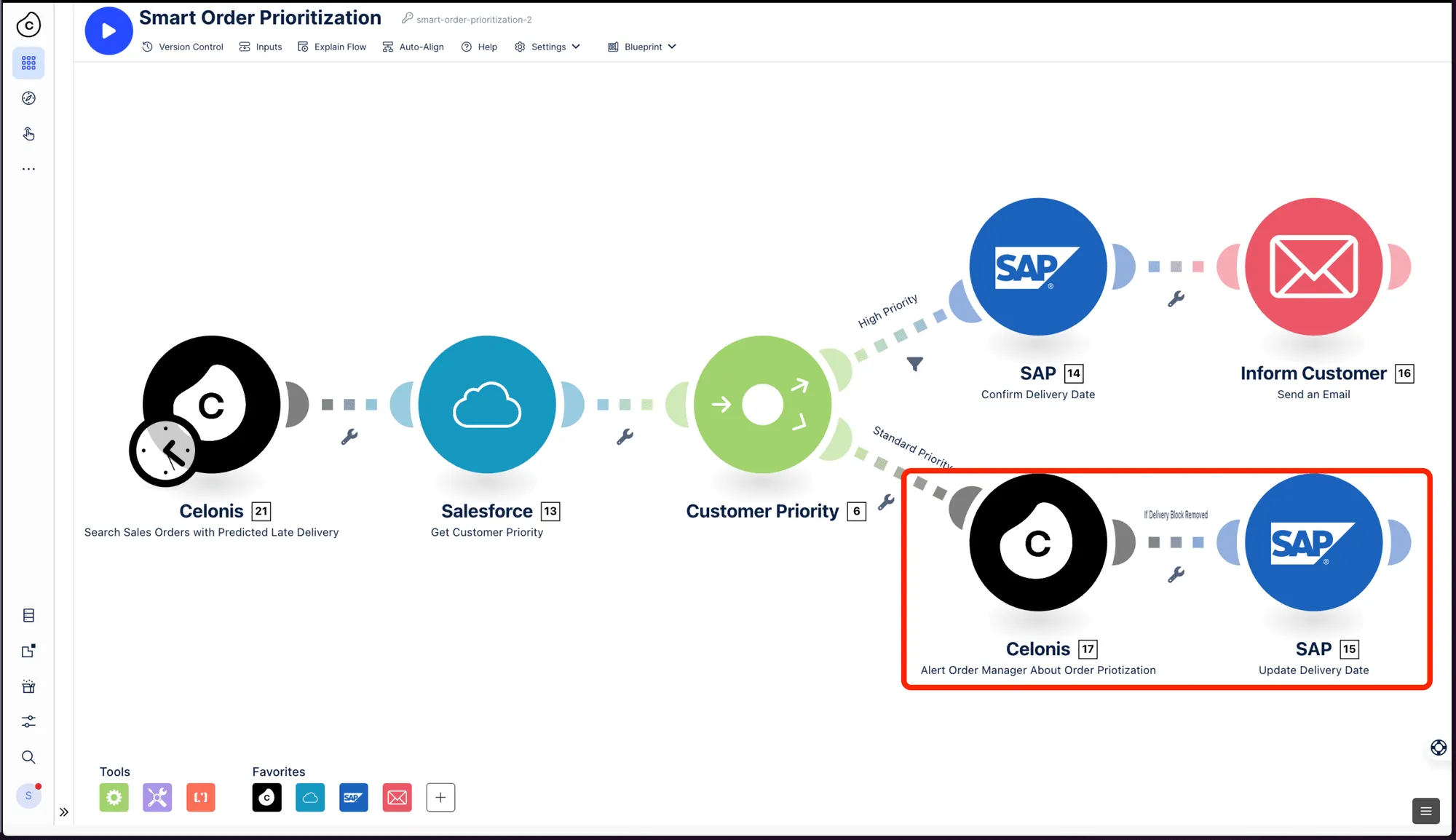1456x840 pixels.
Task: Open the apps grid in the sidebar
Action: pyautogui.click(x=28, y=63)
